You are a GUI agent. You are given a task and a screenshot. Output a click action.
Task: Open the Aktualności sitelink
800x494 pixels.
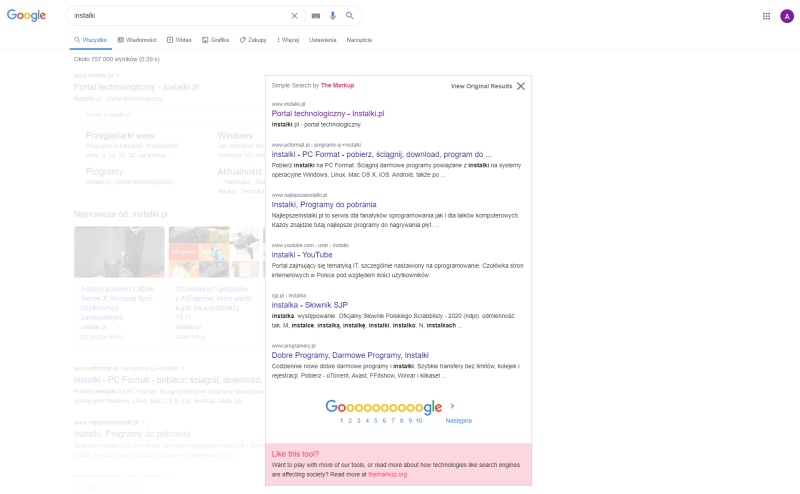pos(239,171)
